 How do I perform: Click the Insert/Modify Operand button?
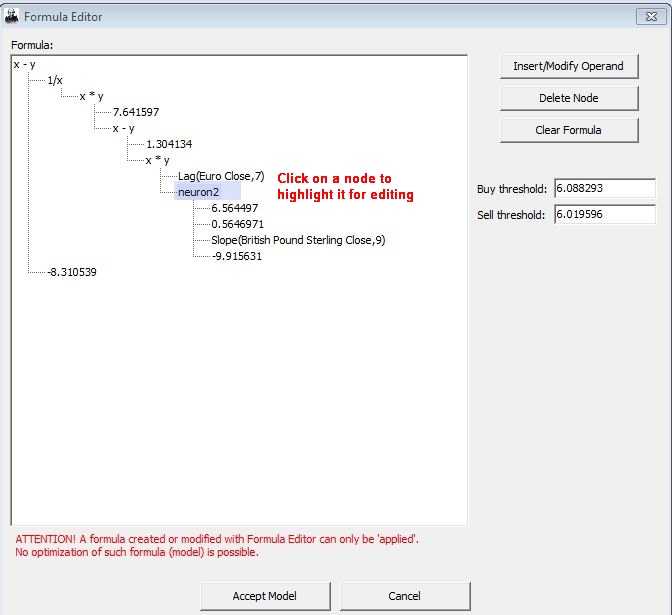(x=568, y=66)
